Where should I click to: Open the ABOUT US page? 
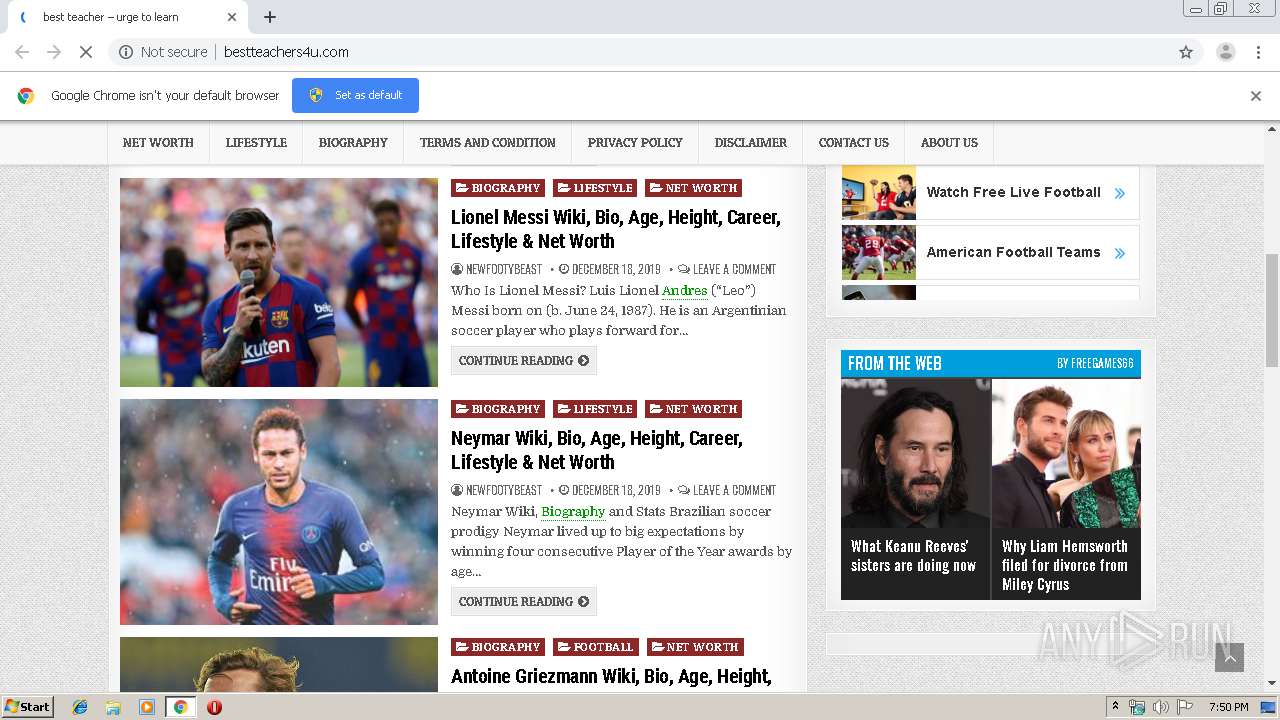(x=949, y=143)
